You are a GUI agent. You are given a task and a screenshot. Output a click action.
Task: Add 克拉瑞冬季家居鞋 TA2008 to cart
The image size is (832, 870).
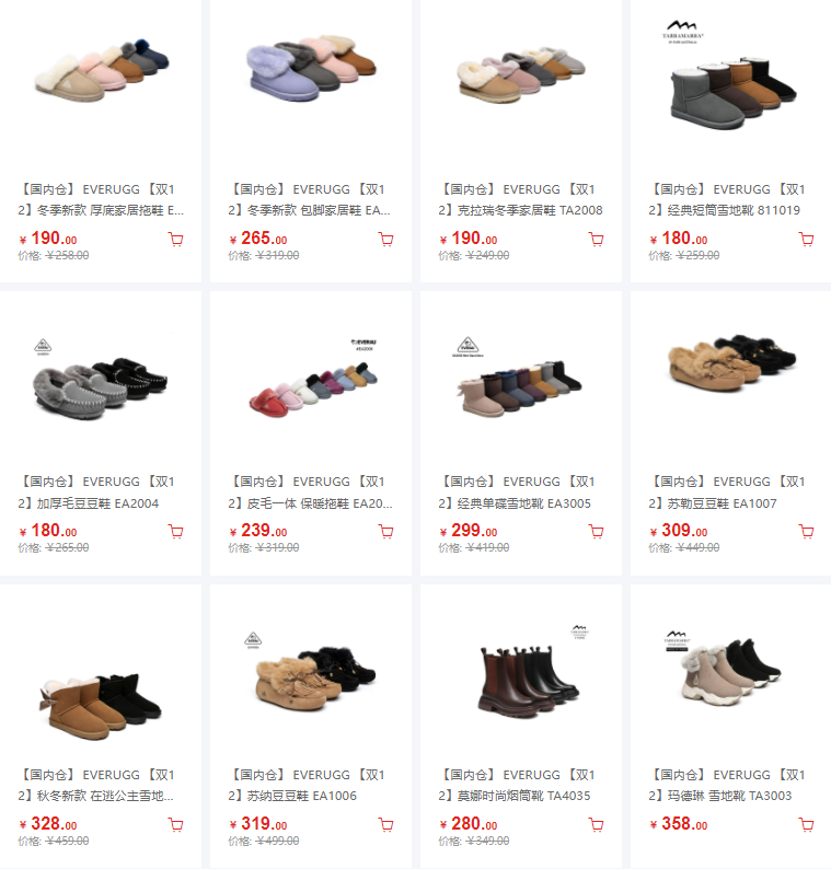[596, 240]
